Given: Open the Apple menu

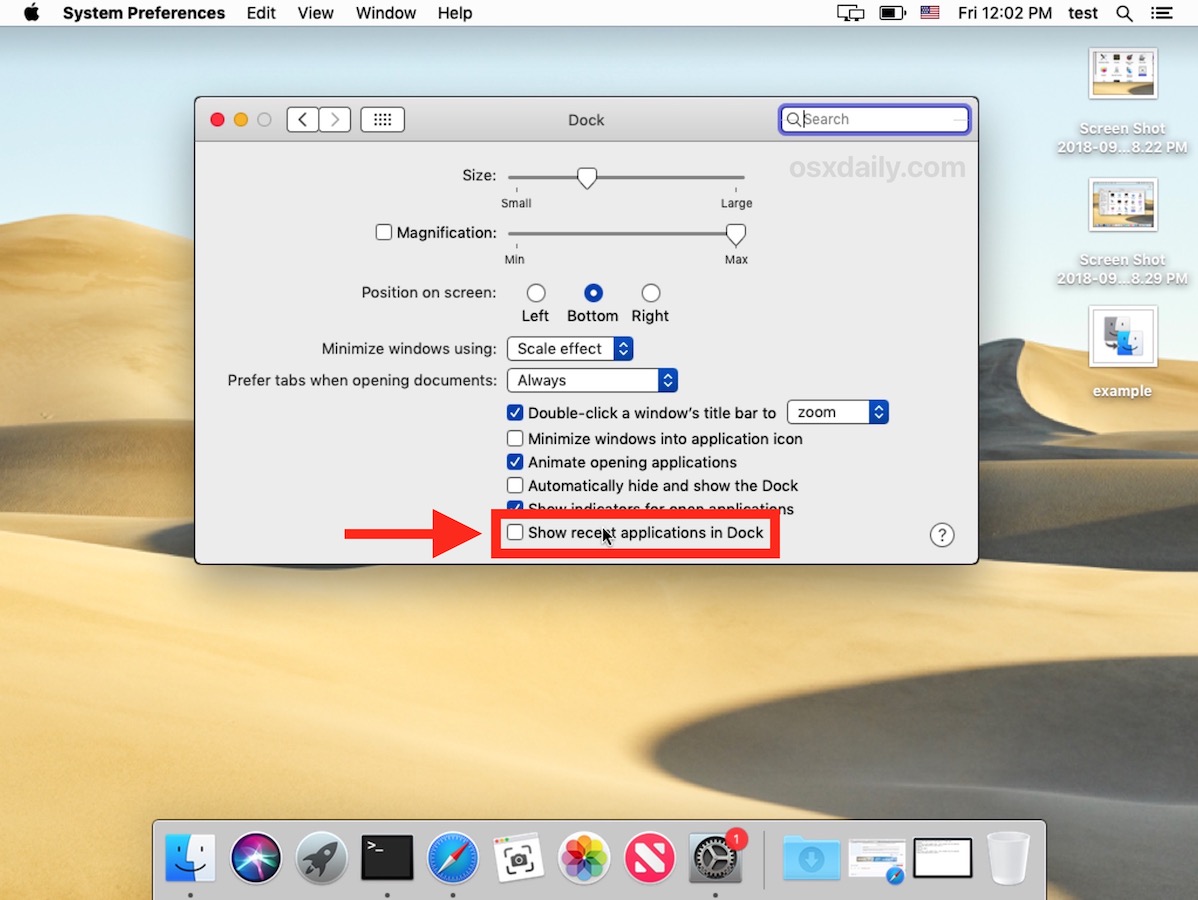Looking at the screenshot, I should (30, 13).
